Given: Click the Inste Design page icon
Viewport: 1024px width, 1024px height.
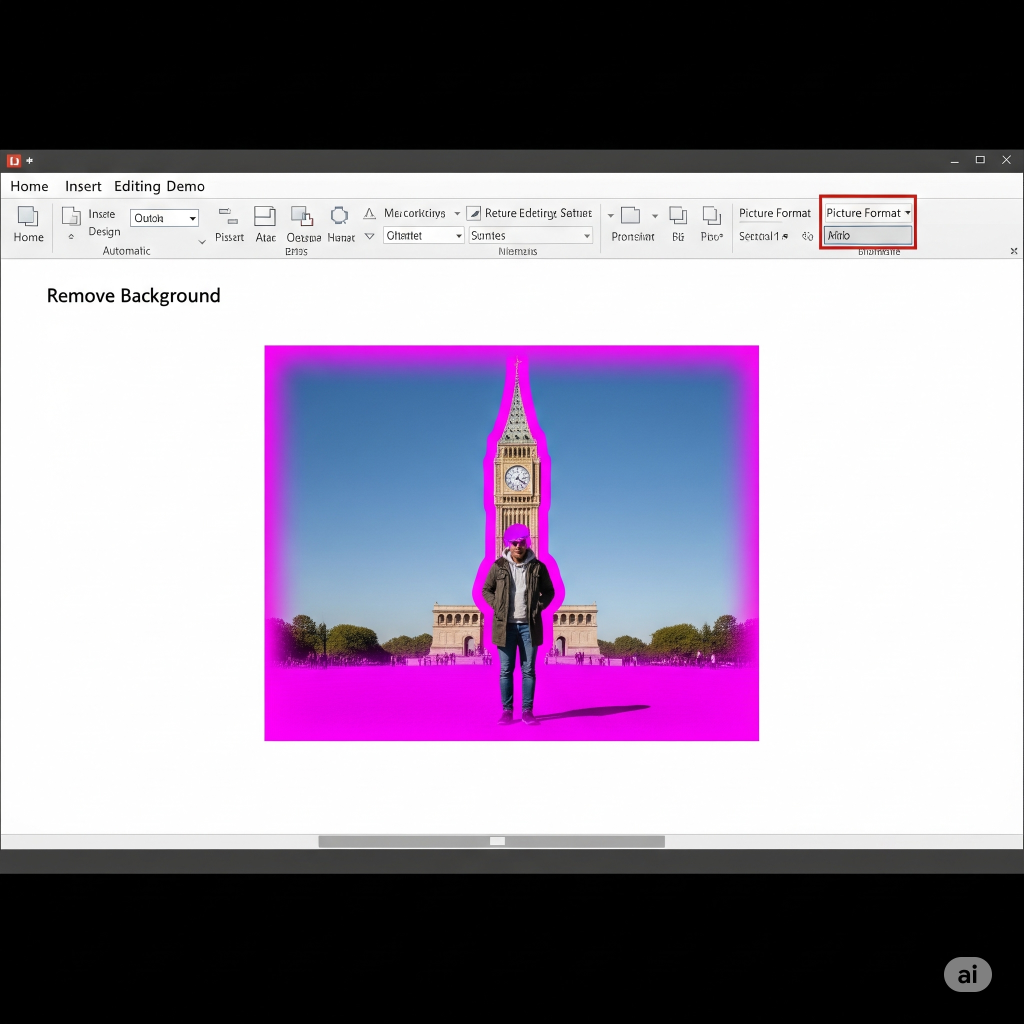Looking at the screenshot, I should [x=71, y=218].
